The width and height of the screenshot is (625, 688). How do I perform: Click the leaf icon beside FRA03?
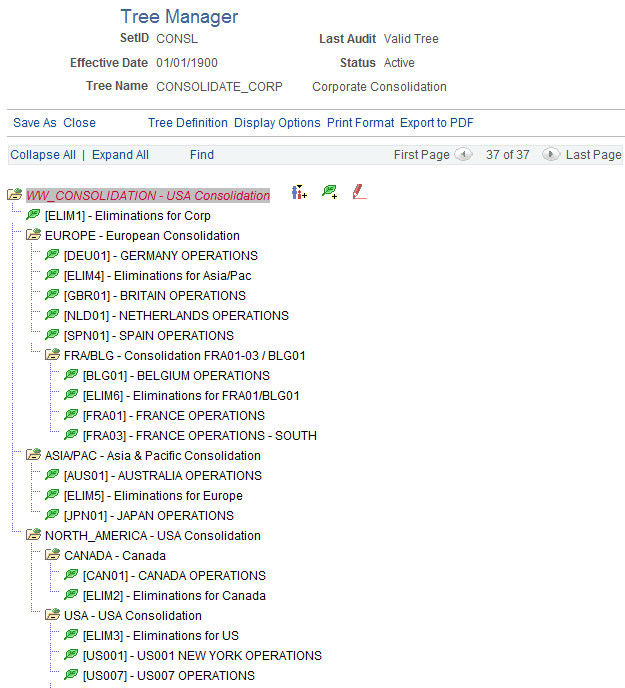[71, 434]
